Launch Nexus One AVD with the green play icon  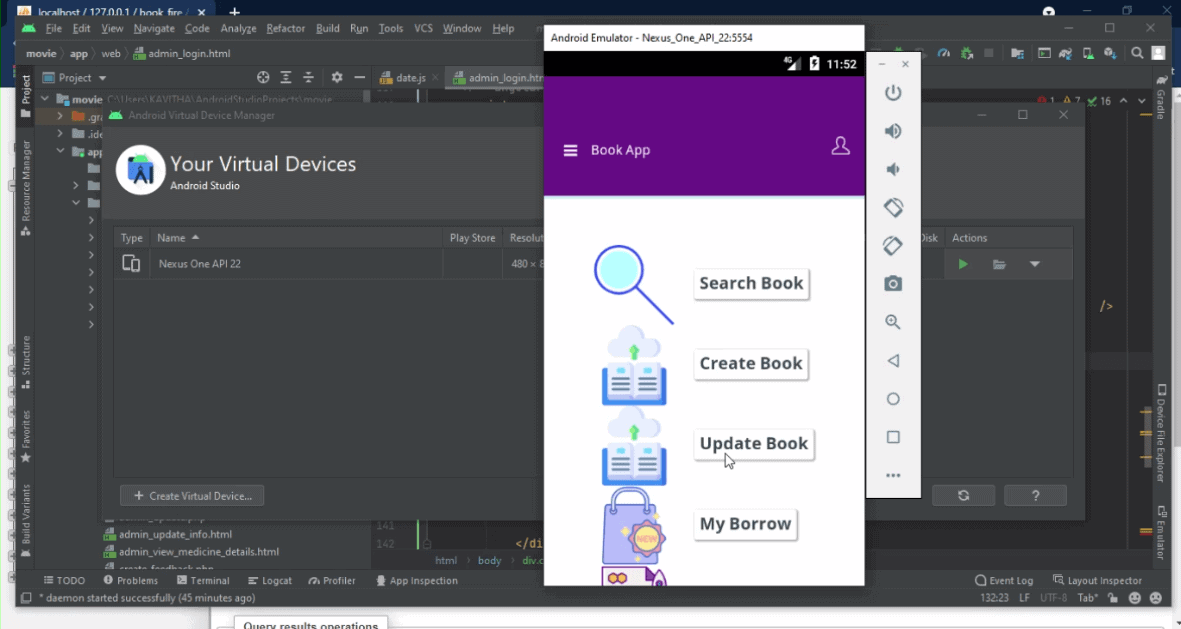962,264
